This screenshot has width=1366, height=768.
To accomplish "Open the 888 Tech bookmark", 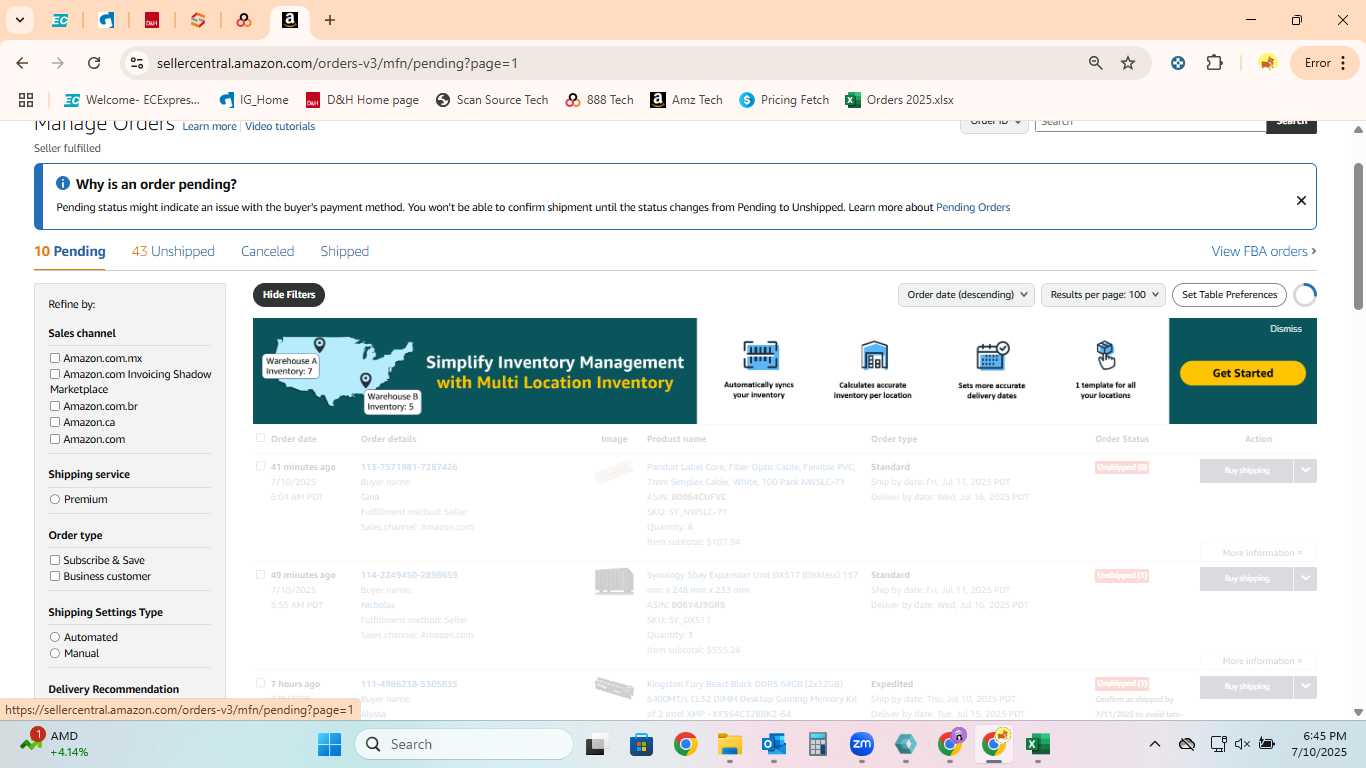I will [600, 100].
